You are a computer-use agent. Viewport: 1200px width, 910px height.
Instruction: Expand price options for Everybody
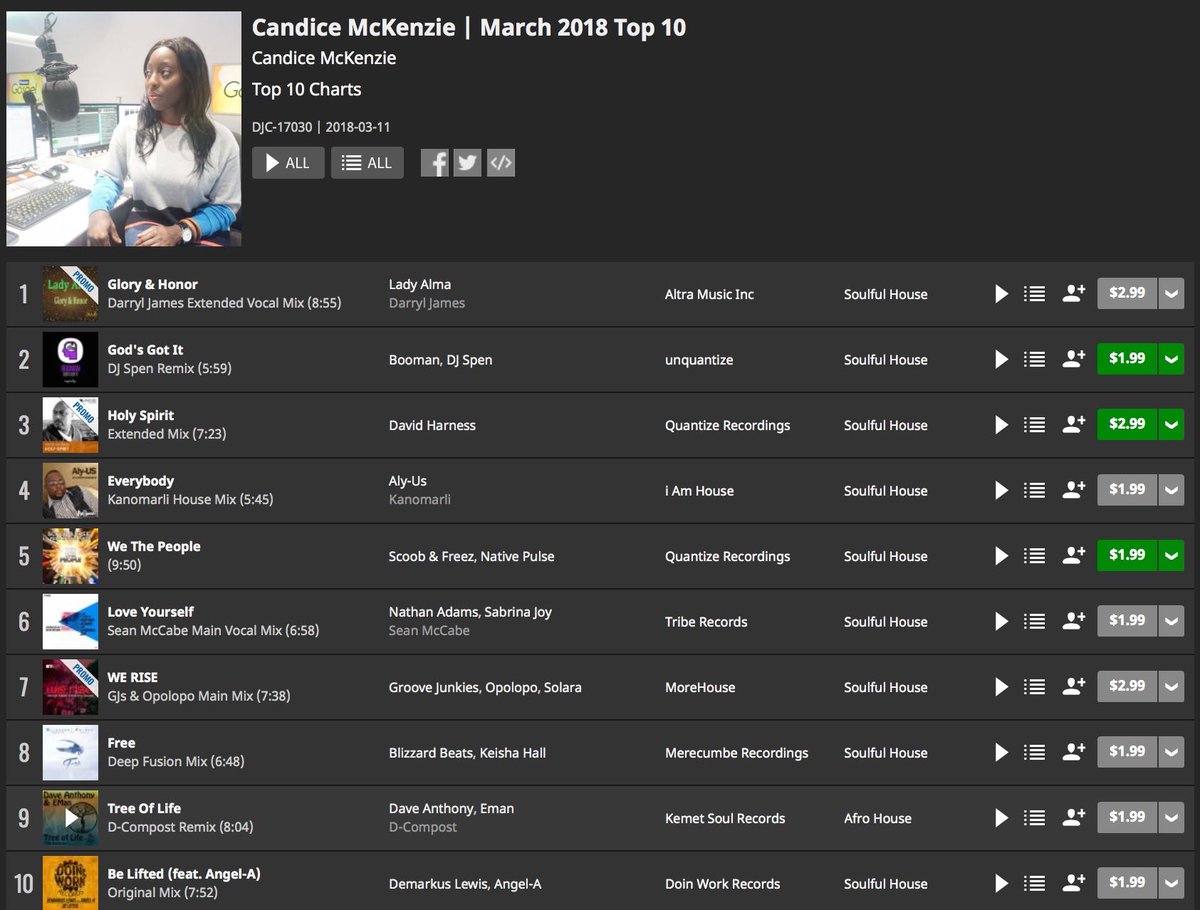click(1171, 490)
